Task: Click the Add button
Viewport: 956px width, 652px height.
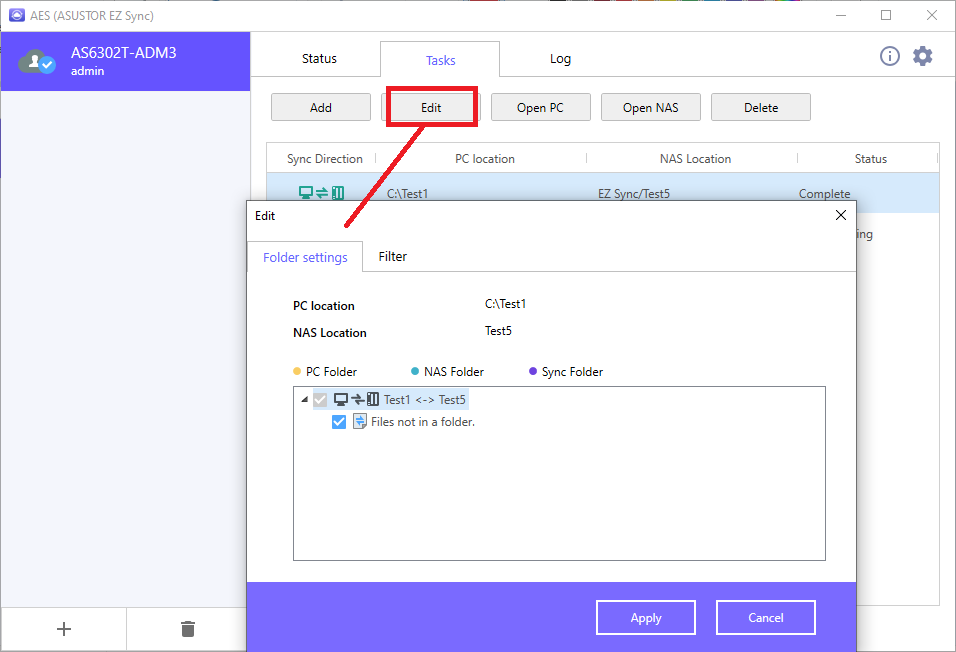Action: point(321,107)
